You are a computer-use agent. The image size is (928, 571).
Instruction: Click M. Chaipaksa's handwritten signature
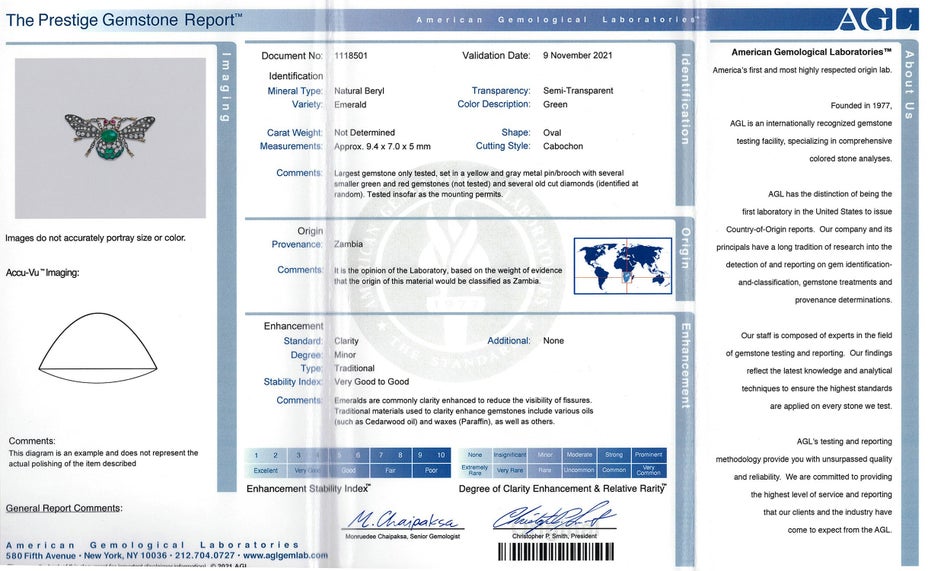tap(403, 521)
